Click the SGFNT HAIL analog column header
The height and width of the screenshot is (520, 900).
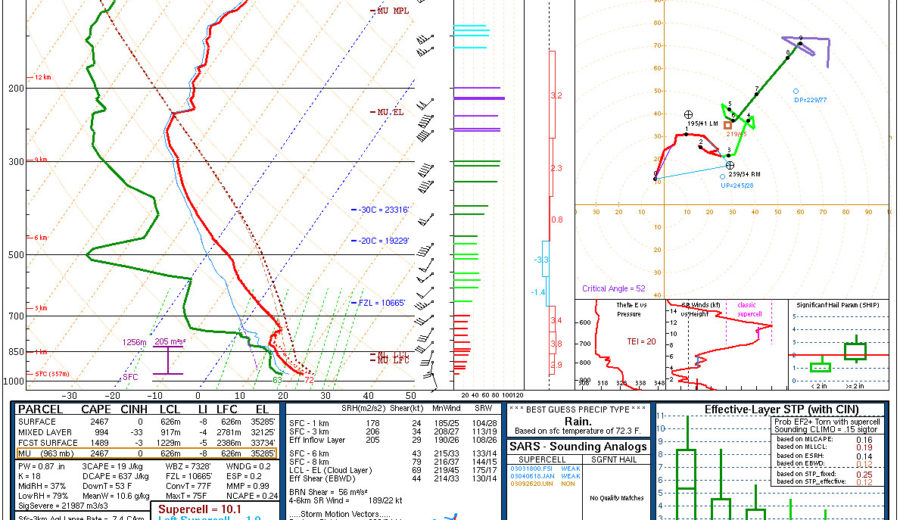(x=614, y=460)
